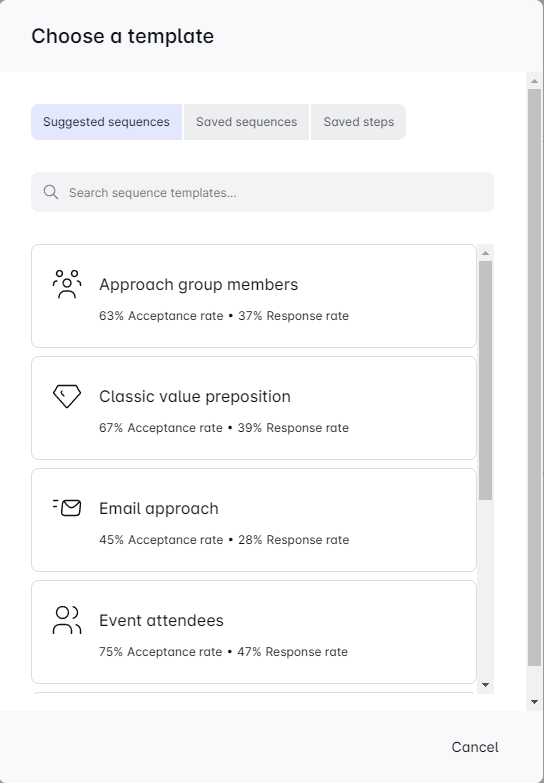
Task: Click the template list scroll up arrow
Action: [x=485, y=253]
